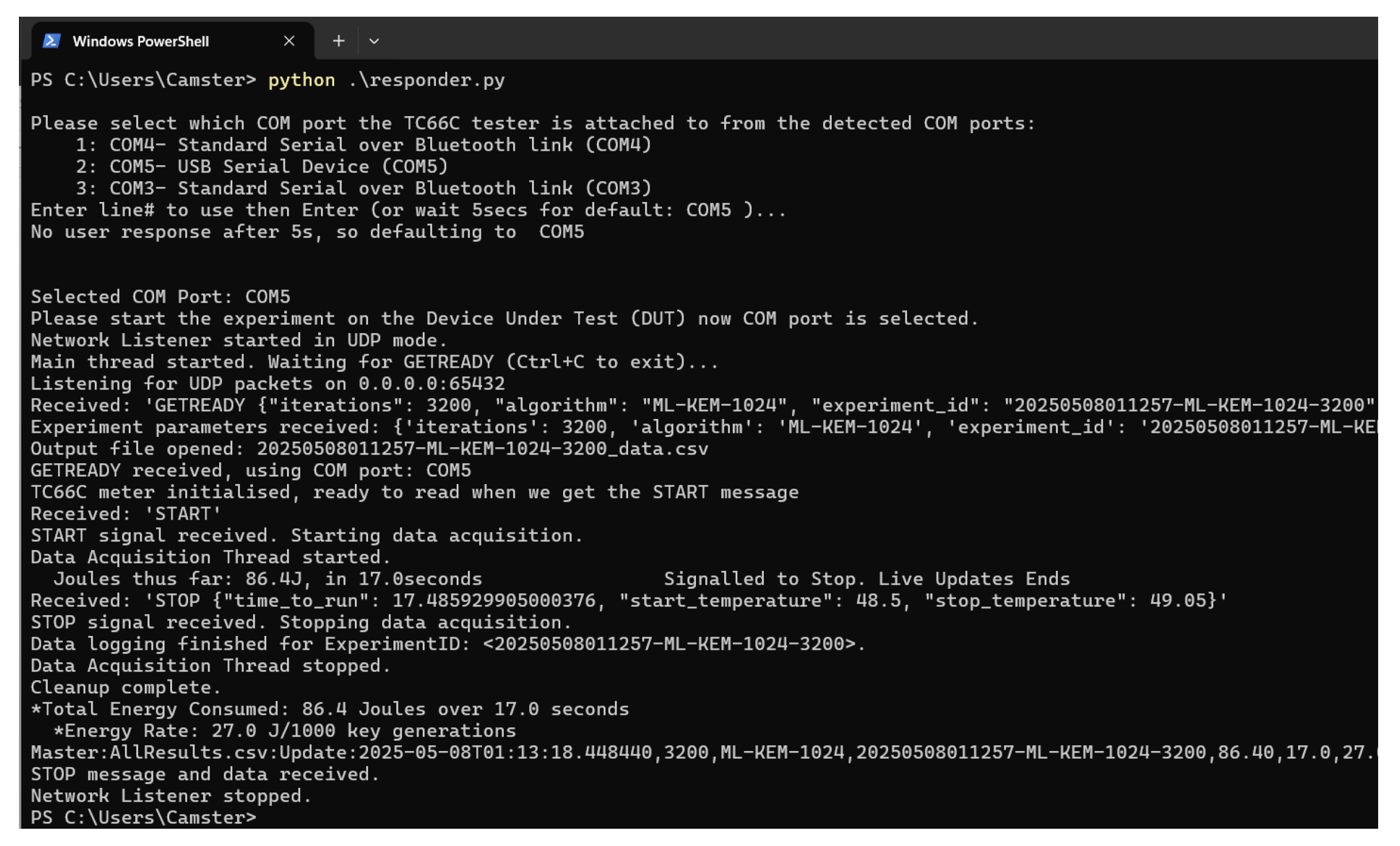Click the COM5 USB Serial Device line

262,166
